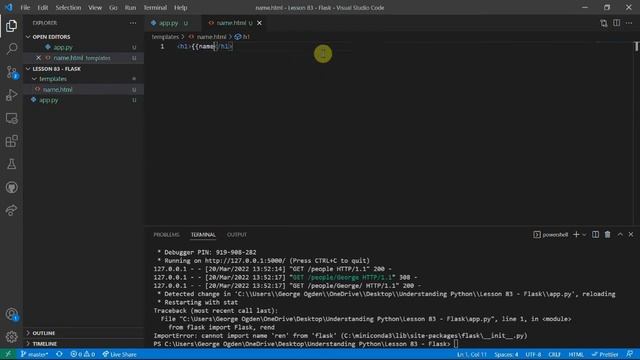Open the Terminal menu
The image size is (640, 360).
155,7
